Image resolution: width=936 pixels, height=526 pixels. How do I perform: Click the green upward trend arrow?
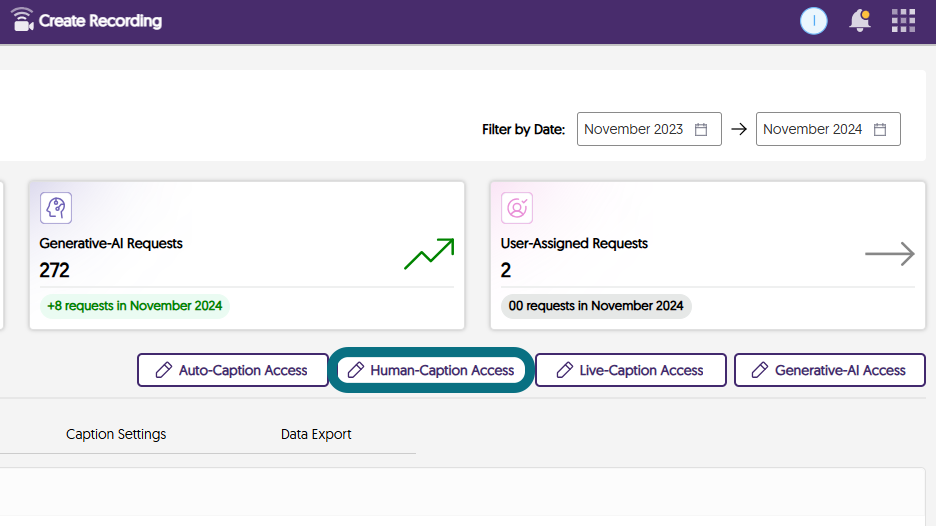point(429,254)
